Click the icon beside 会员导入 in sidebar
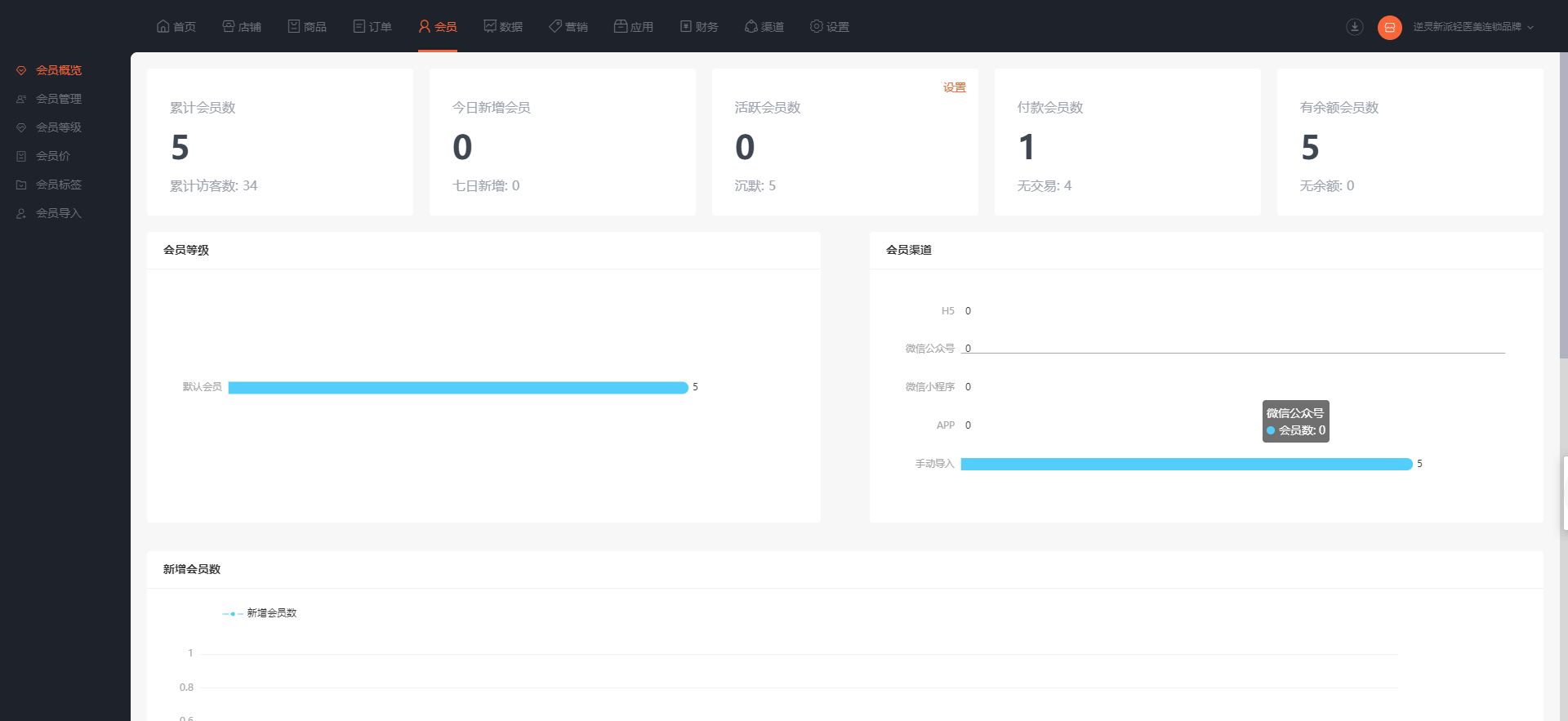This screenshot has width=1568, height=721. click(x=21, y=213)
